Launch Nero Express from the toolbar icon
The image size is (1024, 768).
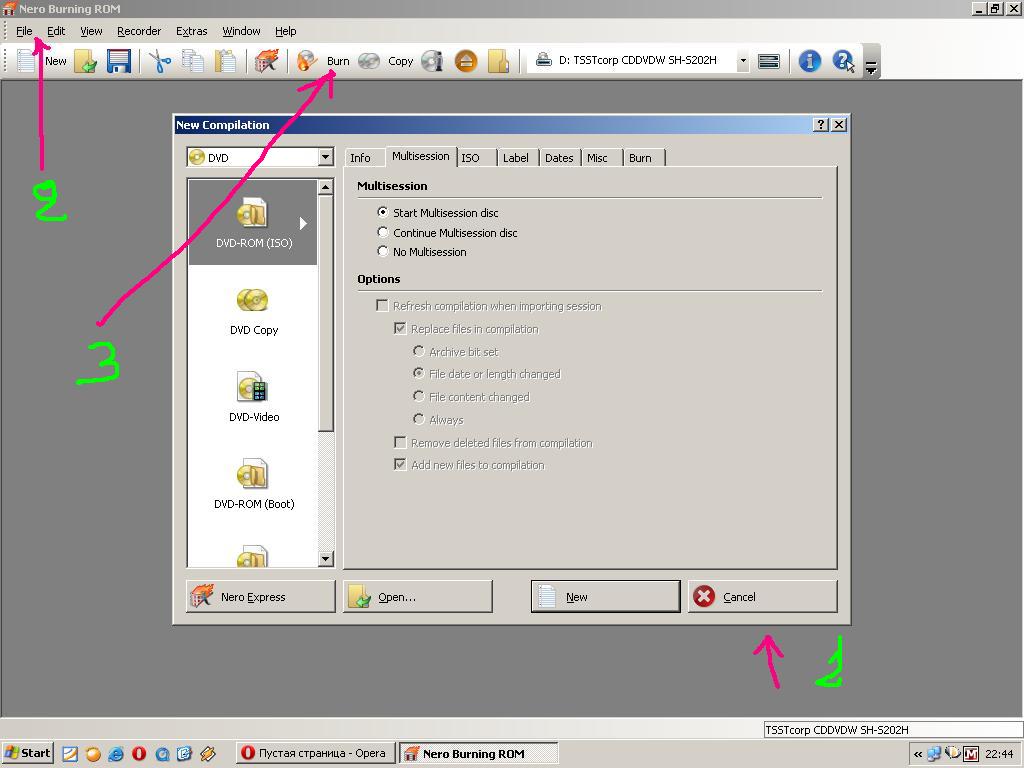266,61
